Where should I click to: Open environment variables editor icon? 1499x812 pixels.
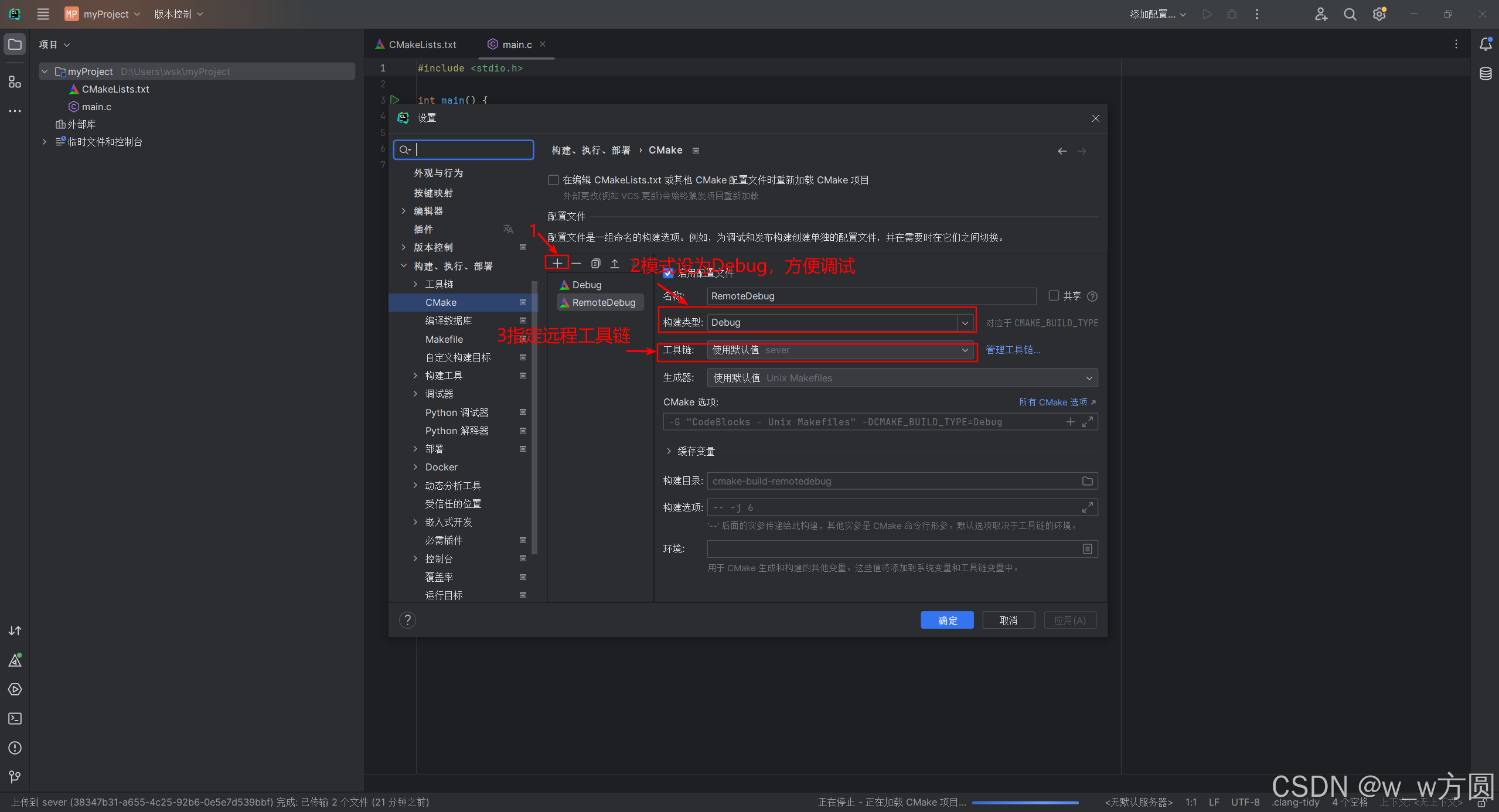point(1088,549)
